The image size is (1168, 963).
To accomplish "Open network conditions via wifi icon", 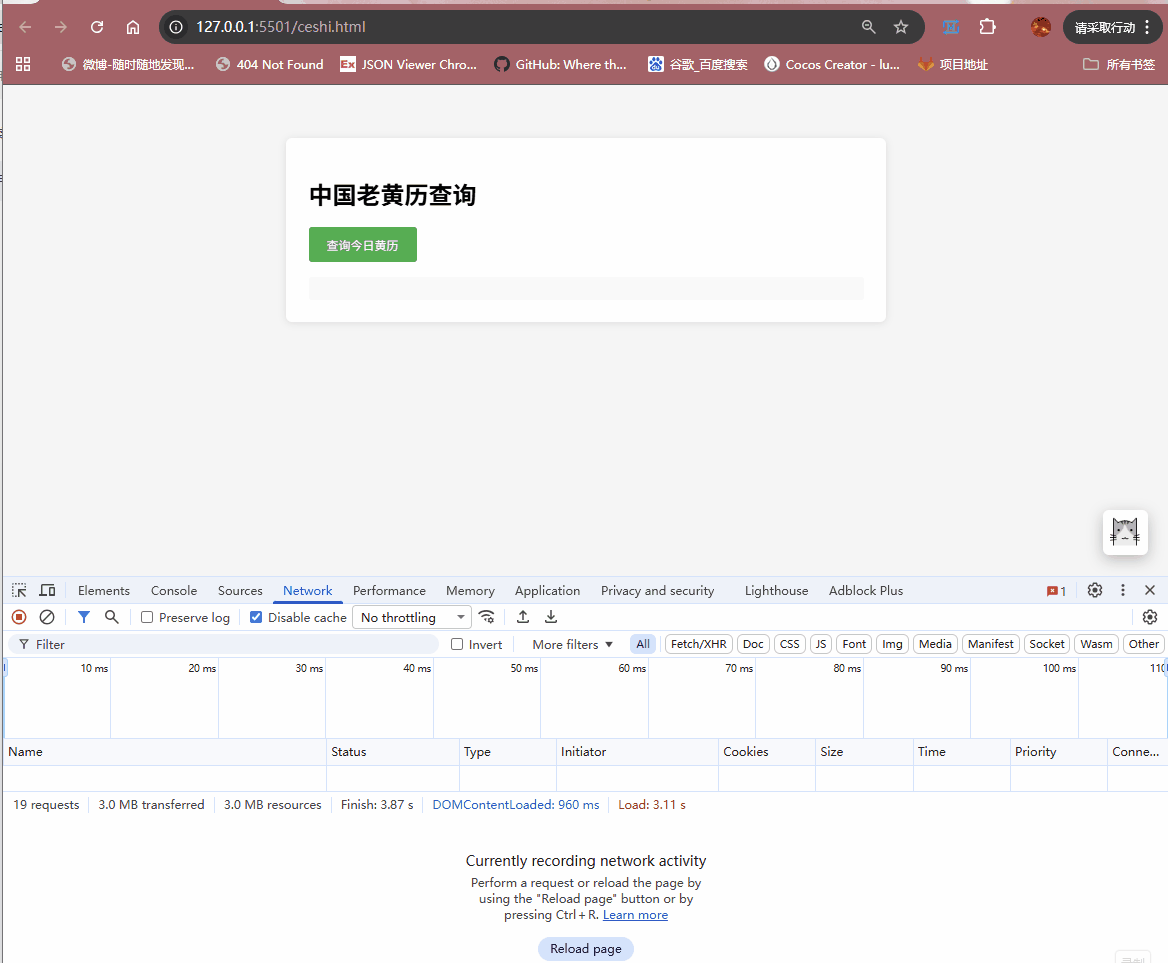I will click(x=487, y=617).
